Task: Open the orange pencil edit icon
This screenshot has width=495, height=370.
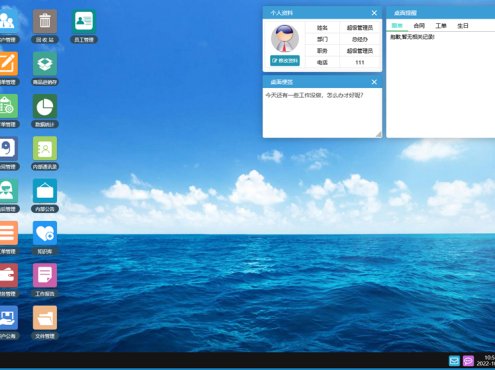Action: click(8, 64)
